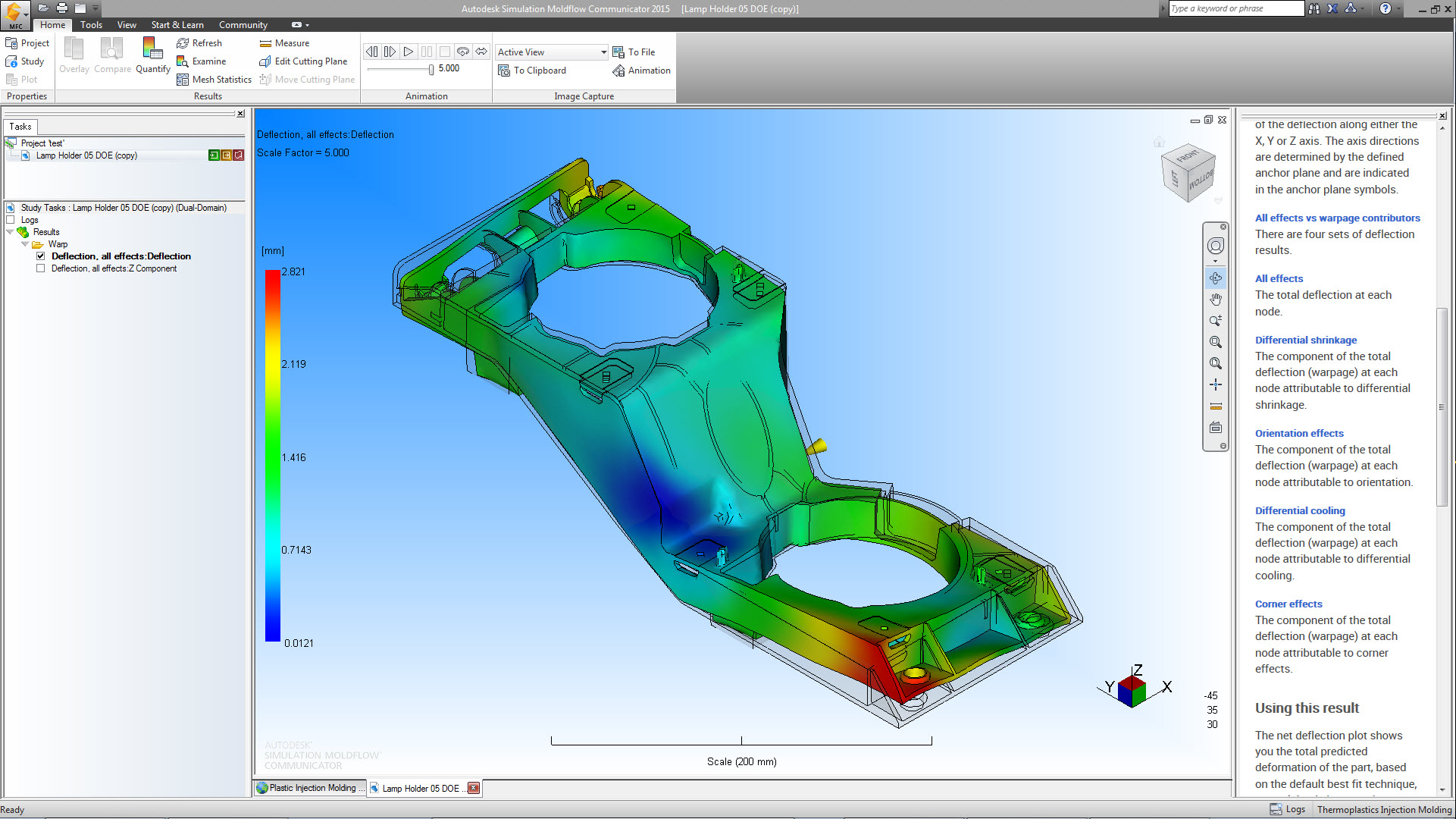The height and width of the screenshot is (819, 1456).
Task: Open Study properties button
Action: click(25, 61)
